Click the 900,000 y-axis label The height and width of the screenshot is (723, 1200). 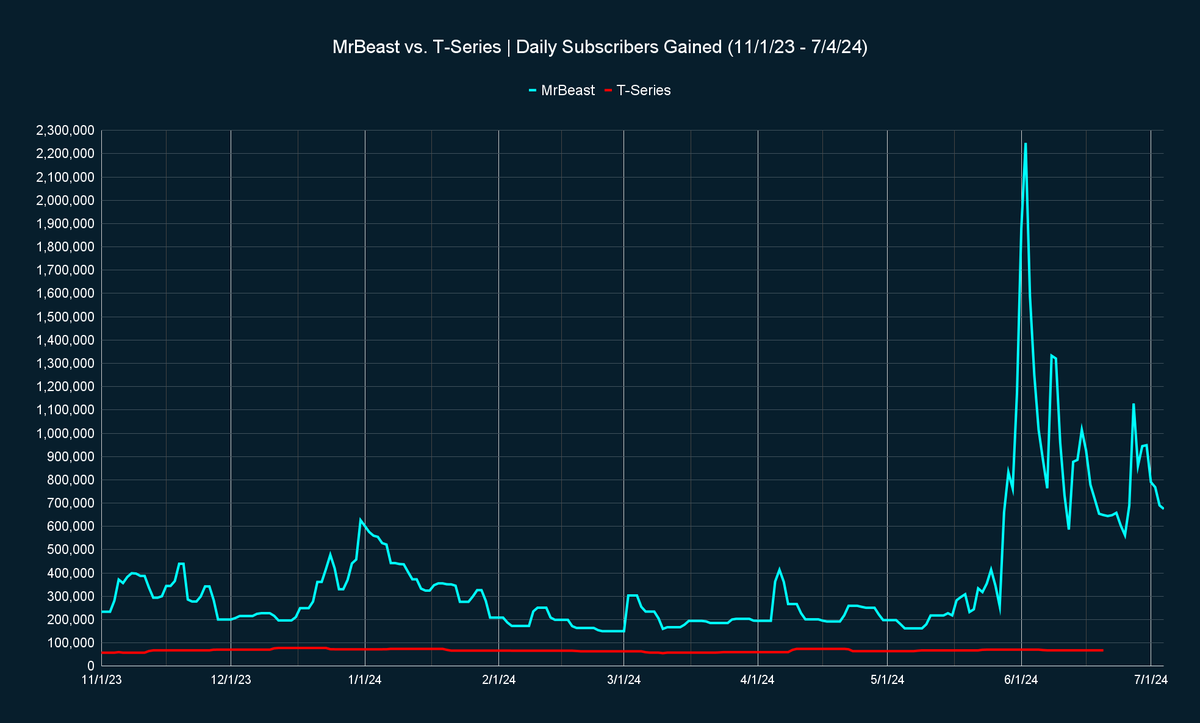coord(71,457)
